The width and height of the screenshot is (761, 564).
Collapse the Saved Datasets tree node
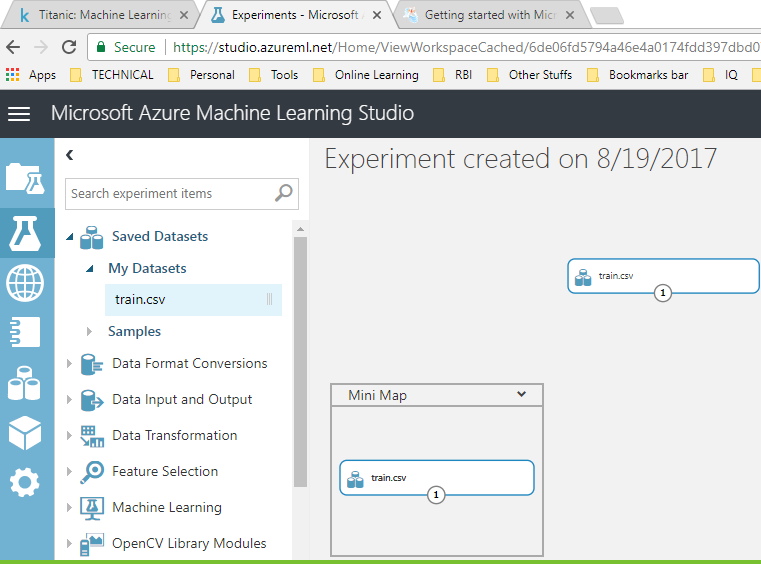(x=70, y=237)
